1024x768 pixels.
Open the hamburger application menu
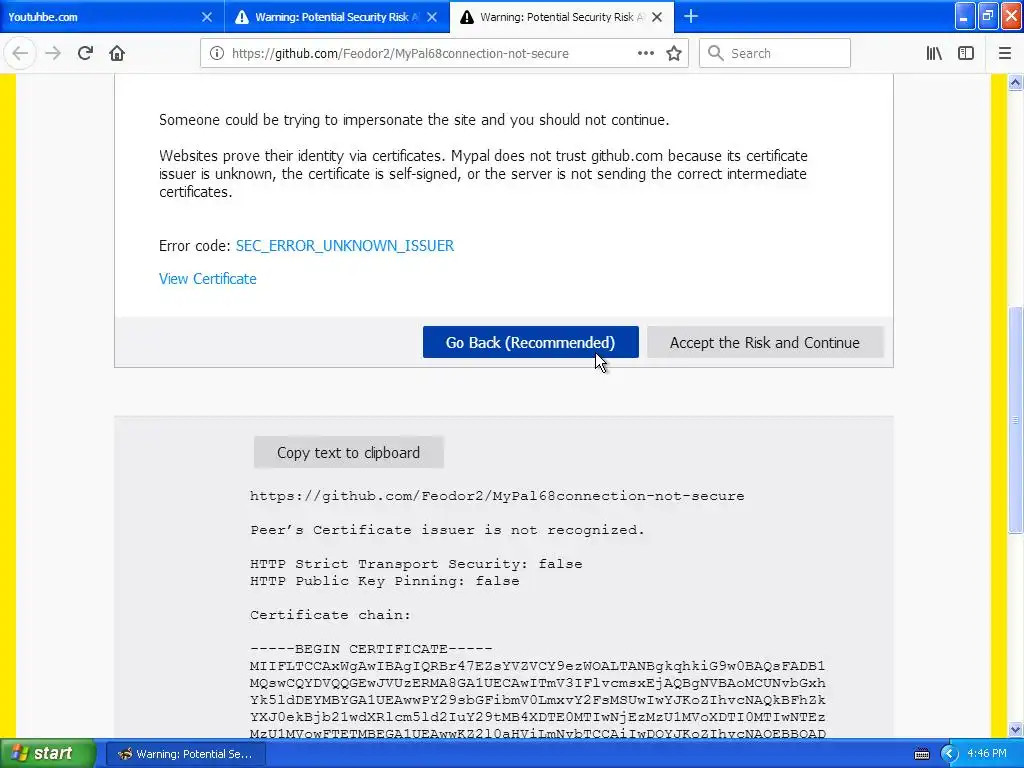point(1005,54)
